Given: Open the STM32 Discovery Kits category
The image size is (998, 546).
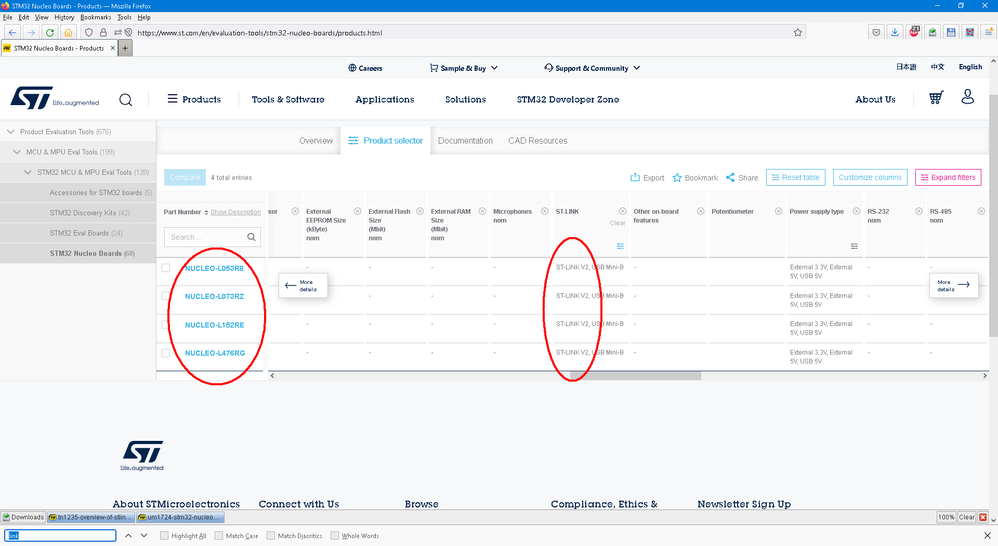Looking at the screenshot, I should [x=90, y=213].
